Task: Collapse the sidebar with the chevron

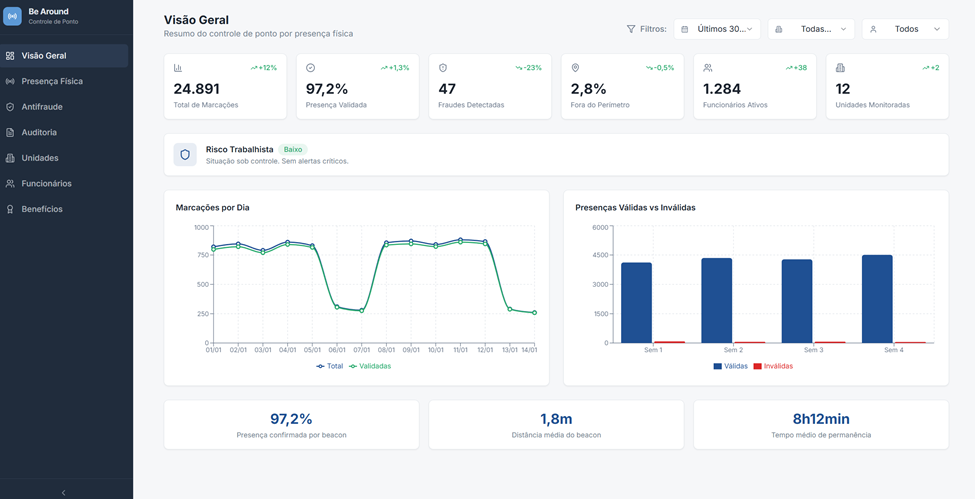Action: click(x=63, y=492)
